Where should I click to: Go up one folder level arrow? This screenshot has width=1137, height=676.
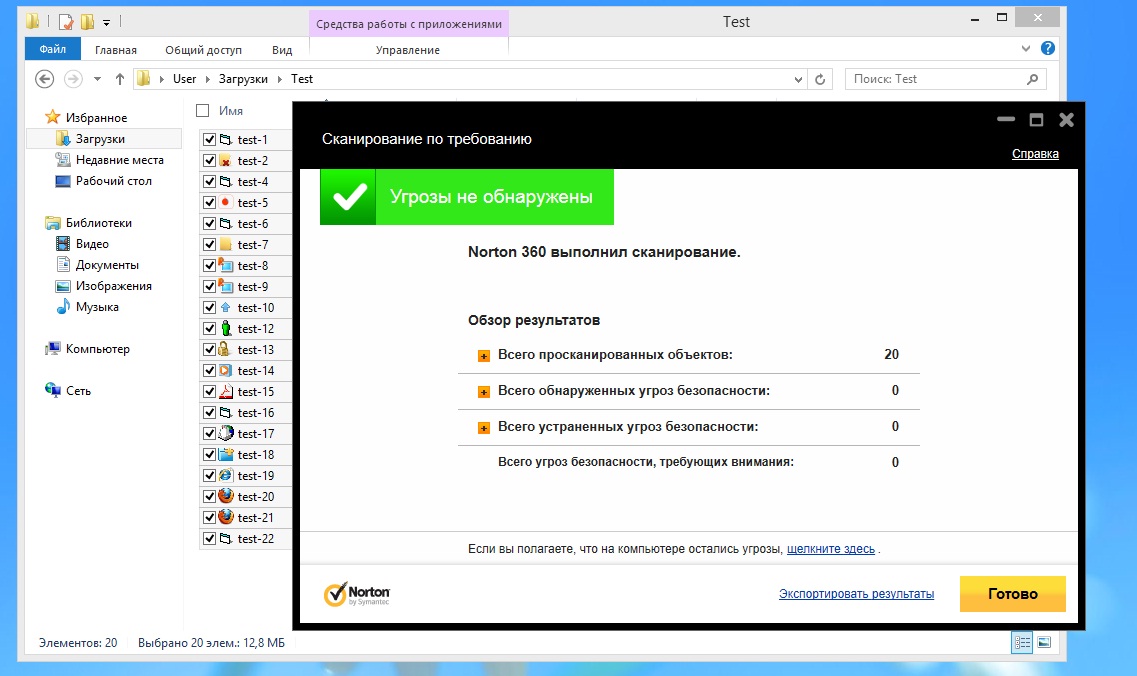click(120, 79)
